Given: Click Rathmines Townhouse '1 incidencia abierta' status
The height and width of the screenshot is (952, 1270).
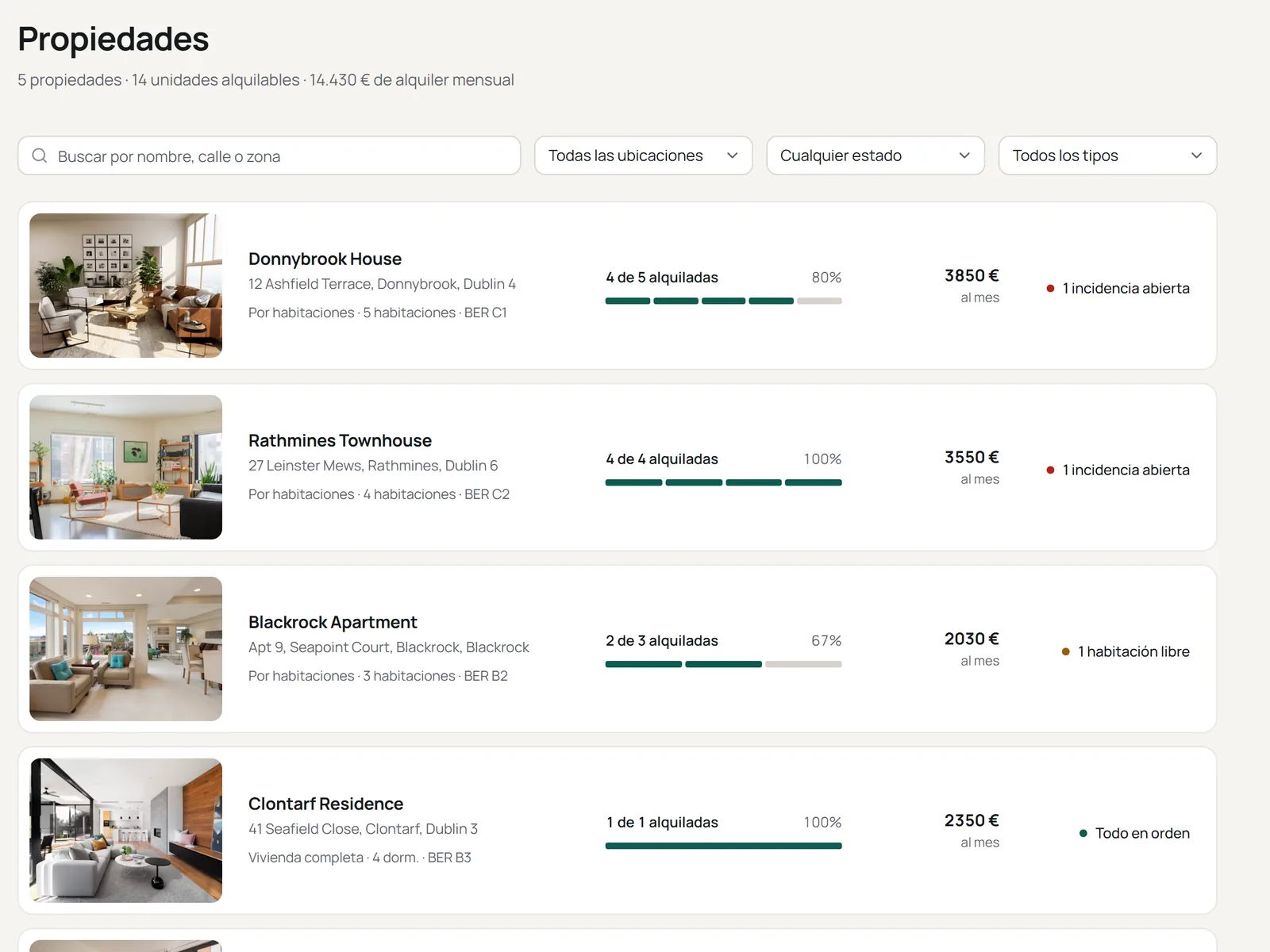Looking at the screenshot, I should click(1118, 470).
